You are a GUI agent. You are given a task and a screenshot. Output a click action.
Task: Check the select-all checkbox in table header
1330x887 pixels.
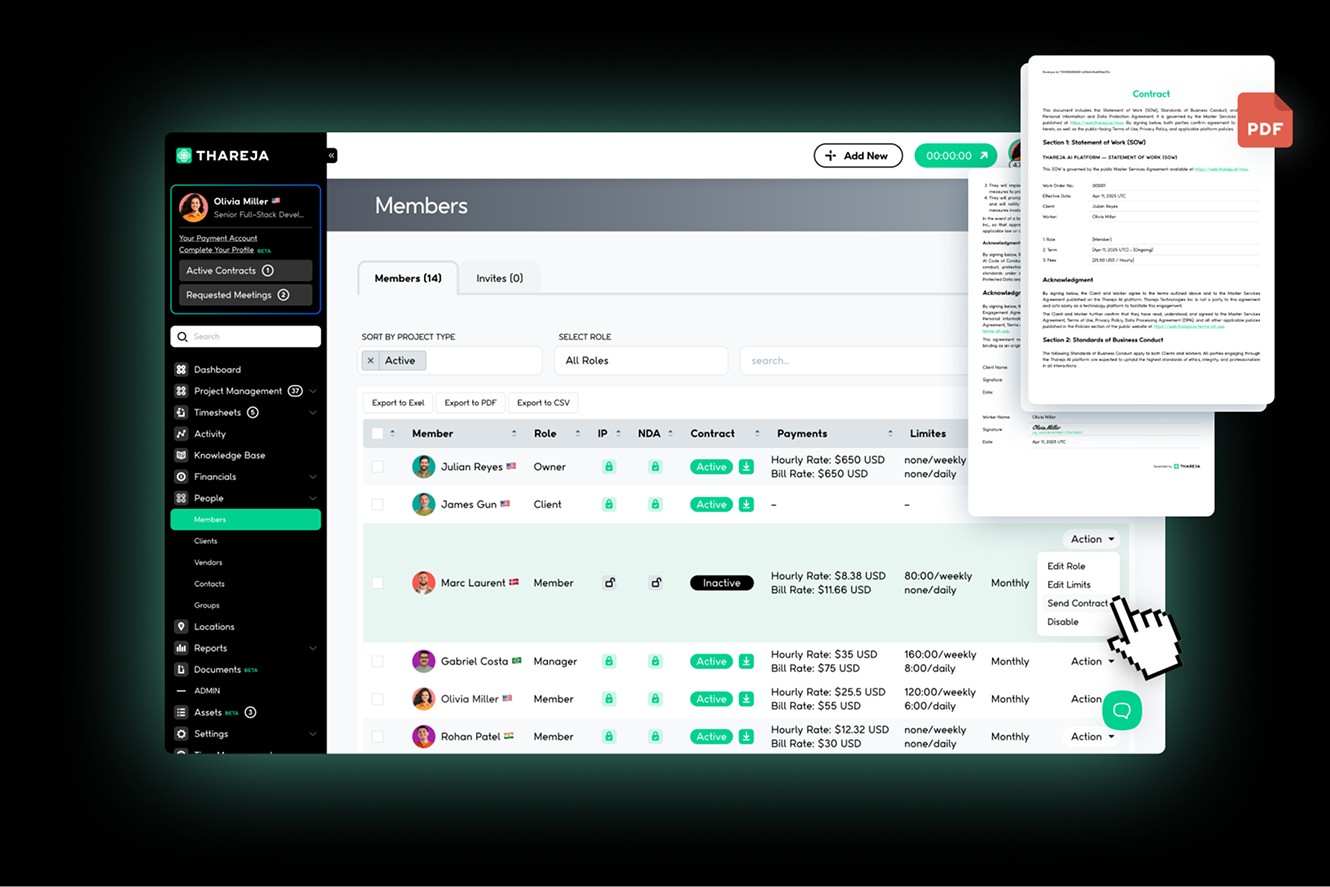tap(377, 434)
